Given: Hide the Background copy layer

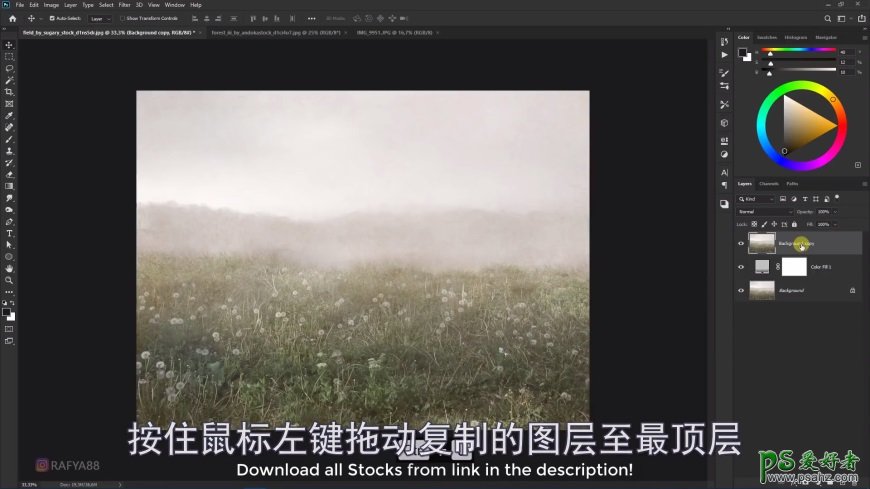Looking at the screenshot, I should 741,243.
